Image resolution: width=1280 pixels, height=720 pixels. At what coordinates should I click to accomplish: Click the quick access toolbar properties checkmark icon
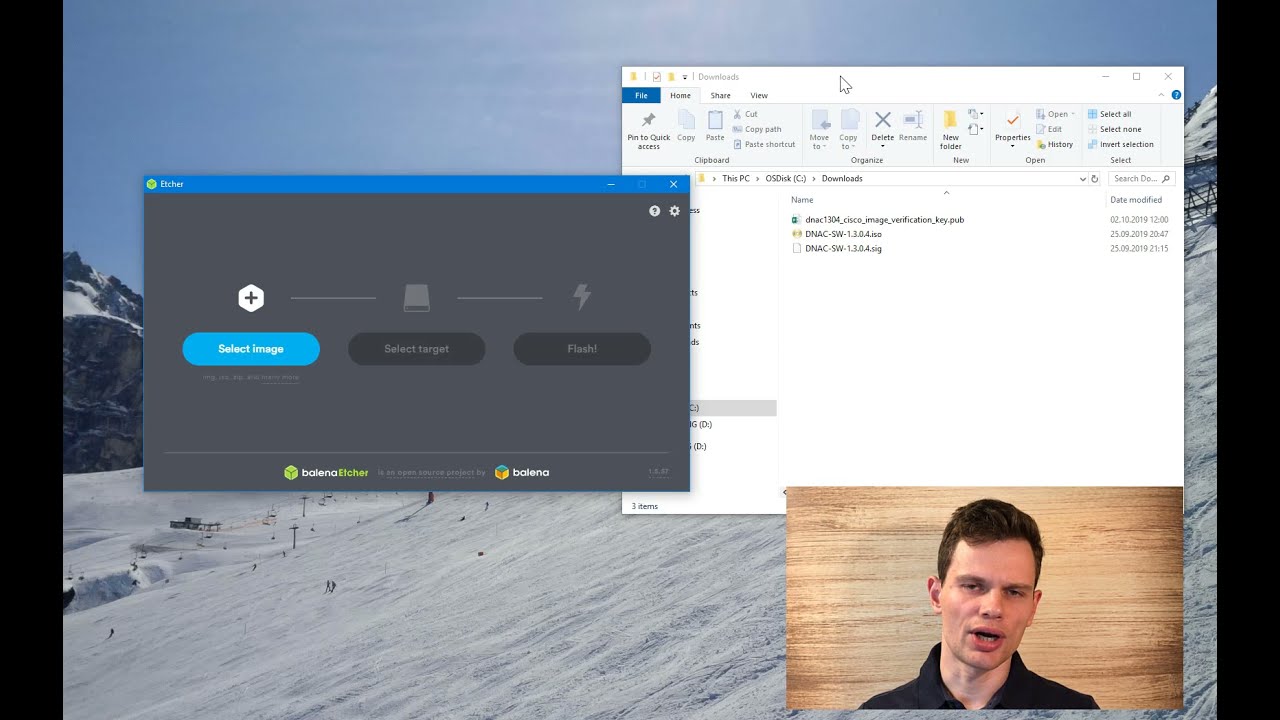pos(657,76)
